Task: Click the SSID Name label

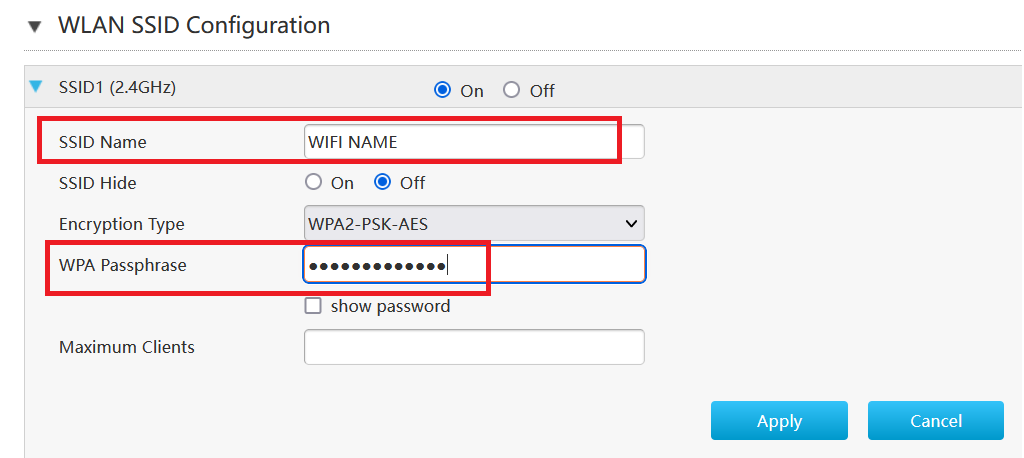Action: [x=103, y=142]
